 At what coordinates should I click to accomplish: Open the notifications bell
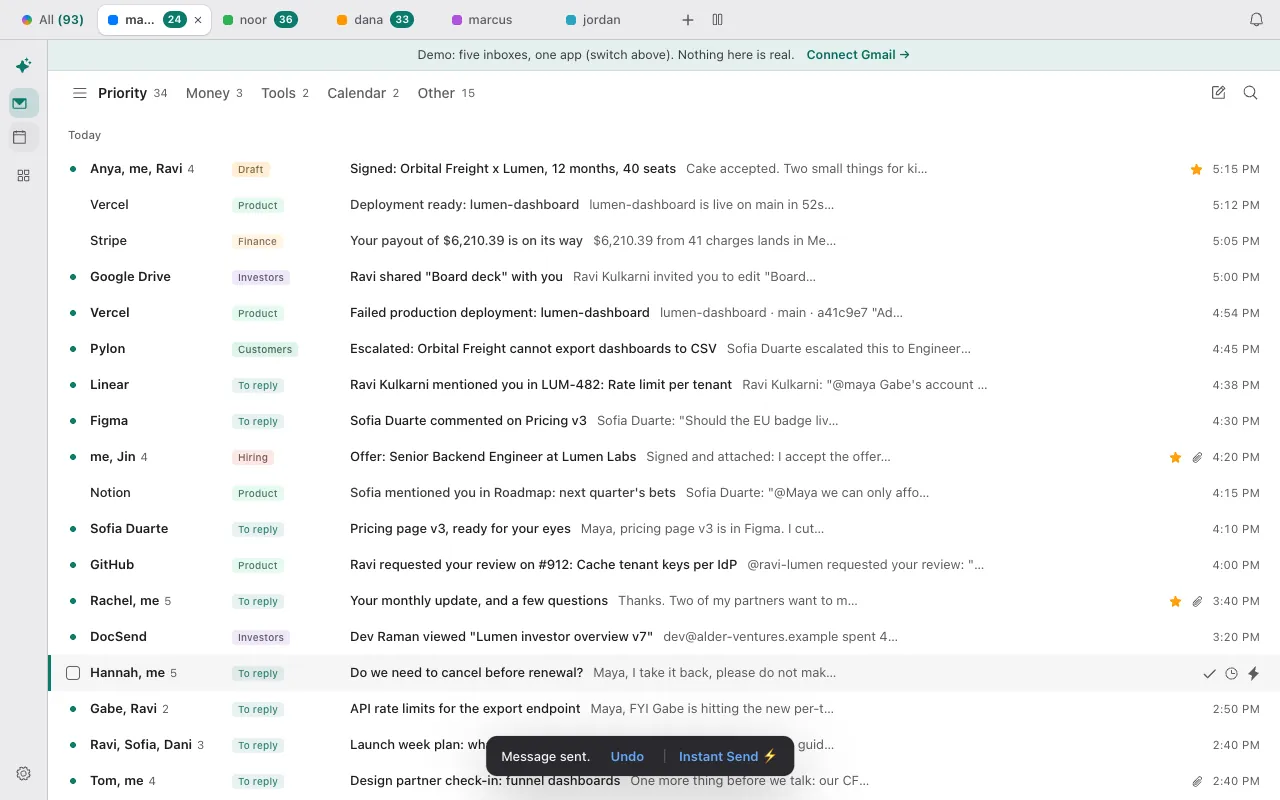point(1256,20)
